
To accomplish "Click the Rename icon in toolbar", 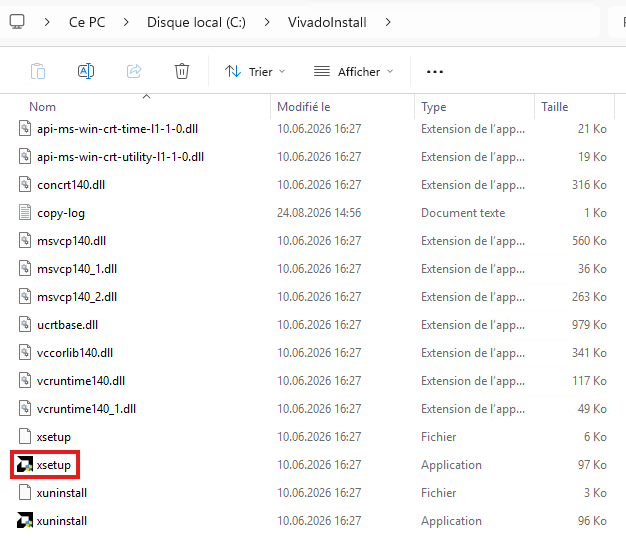I will pyautogui.click(x=86, y=71).
